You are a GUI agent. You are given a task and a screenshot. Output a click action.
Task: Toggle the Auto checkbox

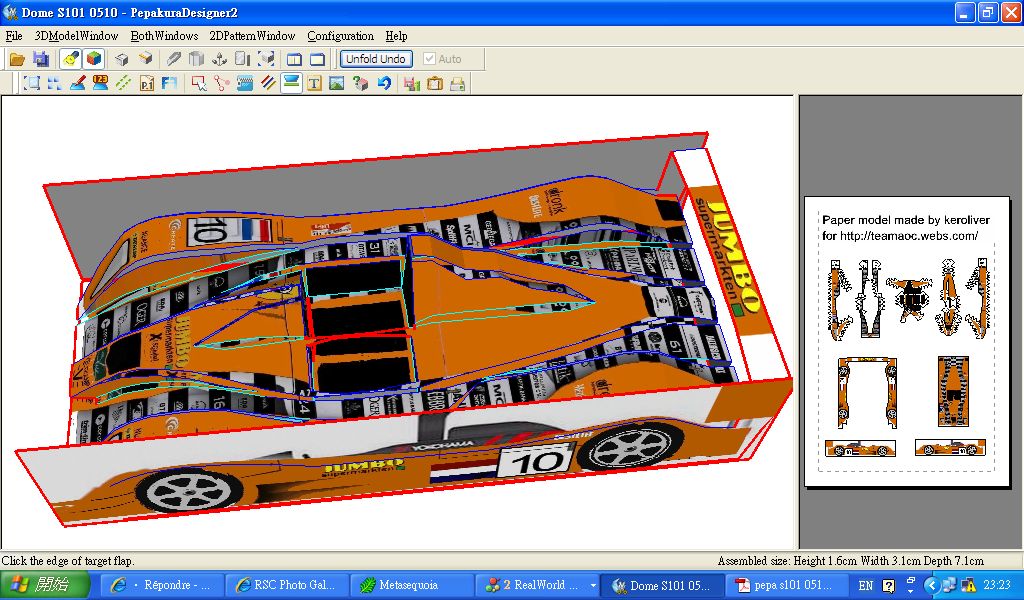point(430,59)
